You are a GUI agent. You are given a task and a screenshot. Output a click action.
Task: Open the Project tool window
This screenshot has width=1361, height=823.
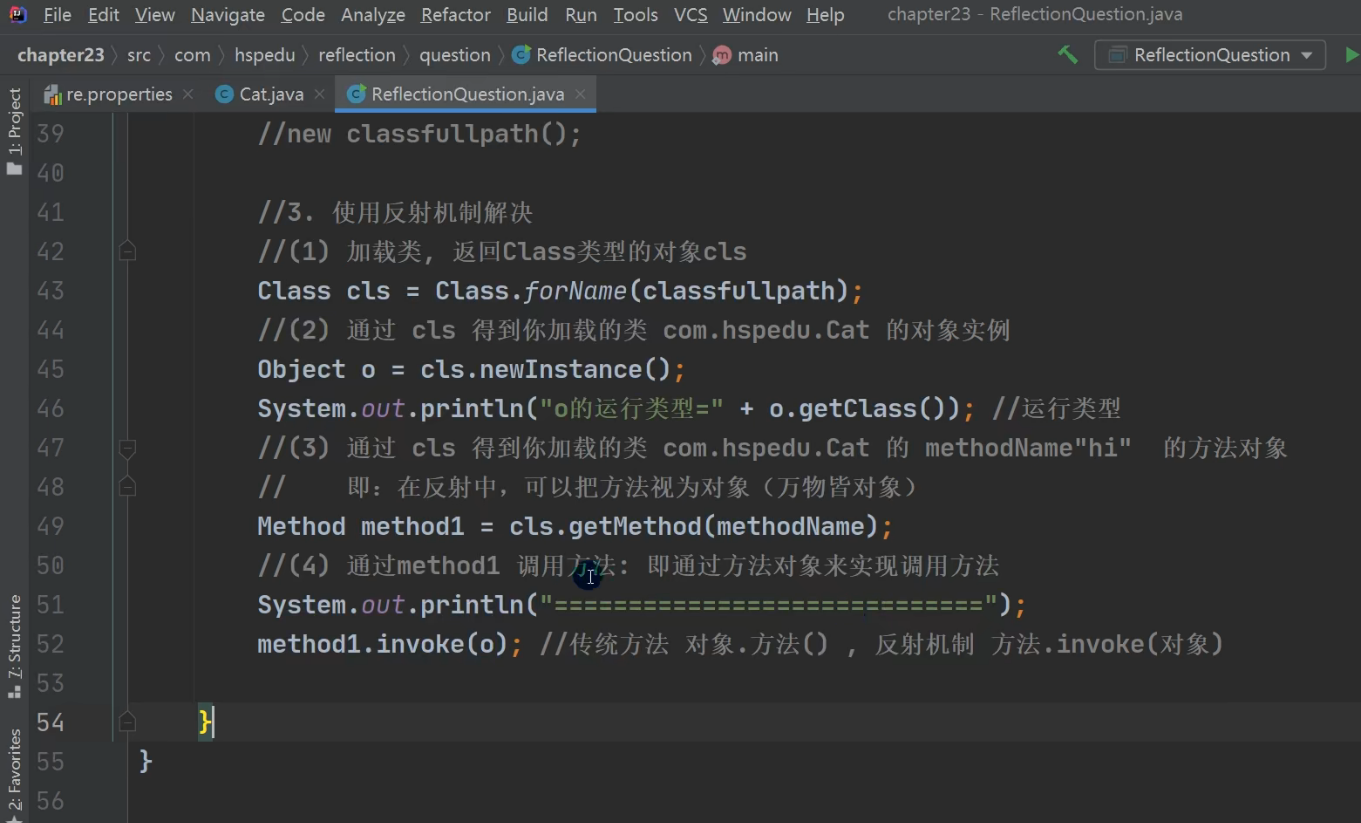14,131
